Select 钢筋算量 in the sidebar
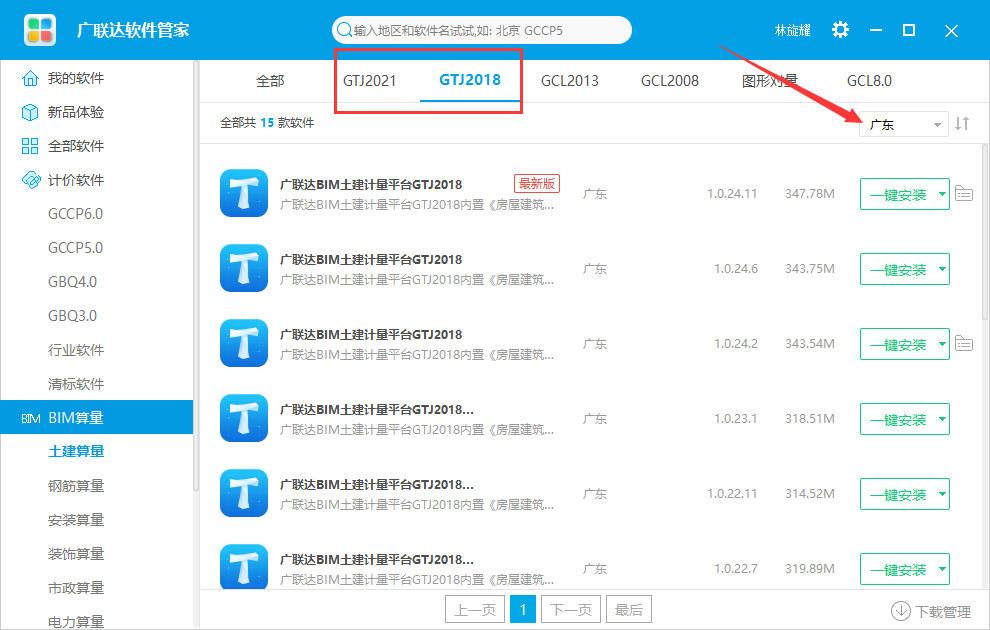990x630 pixels. tap(76, 485)
